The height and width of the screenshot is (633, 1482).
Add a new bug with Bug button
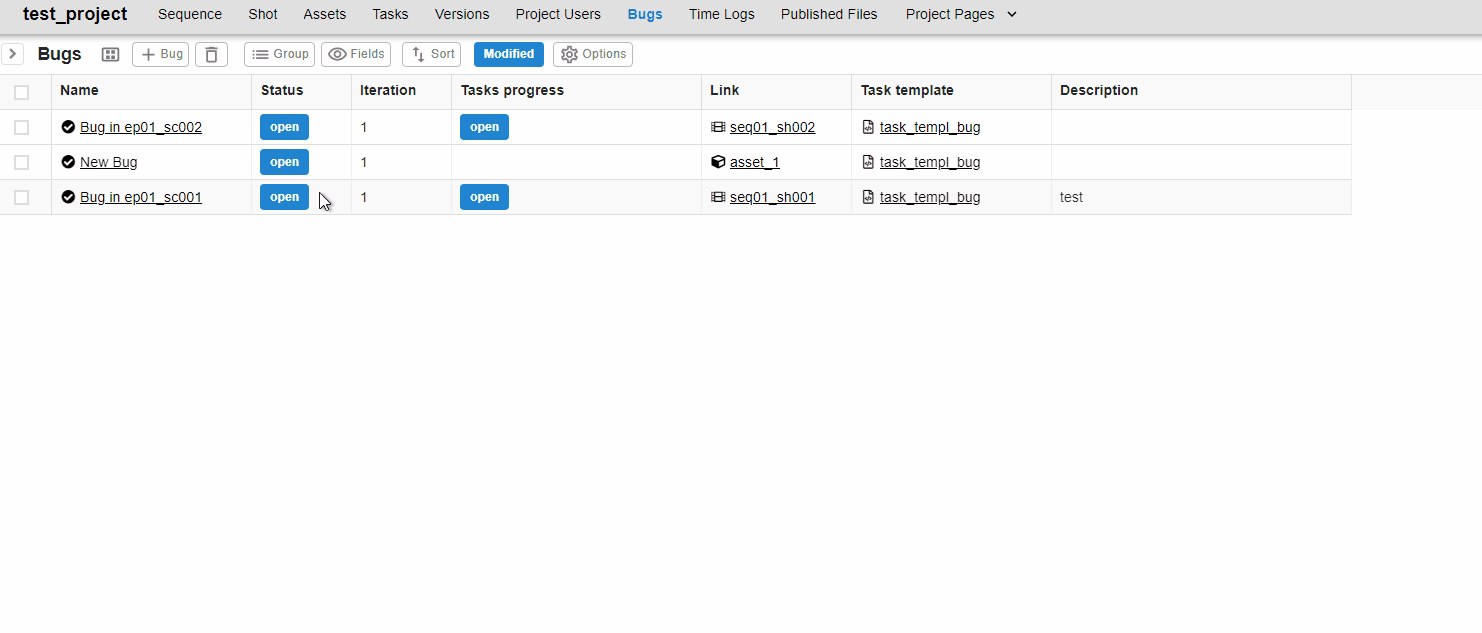click(x=160, y=54)
